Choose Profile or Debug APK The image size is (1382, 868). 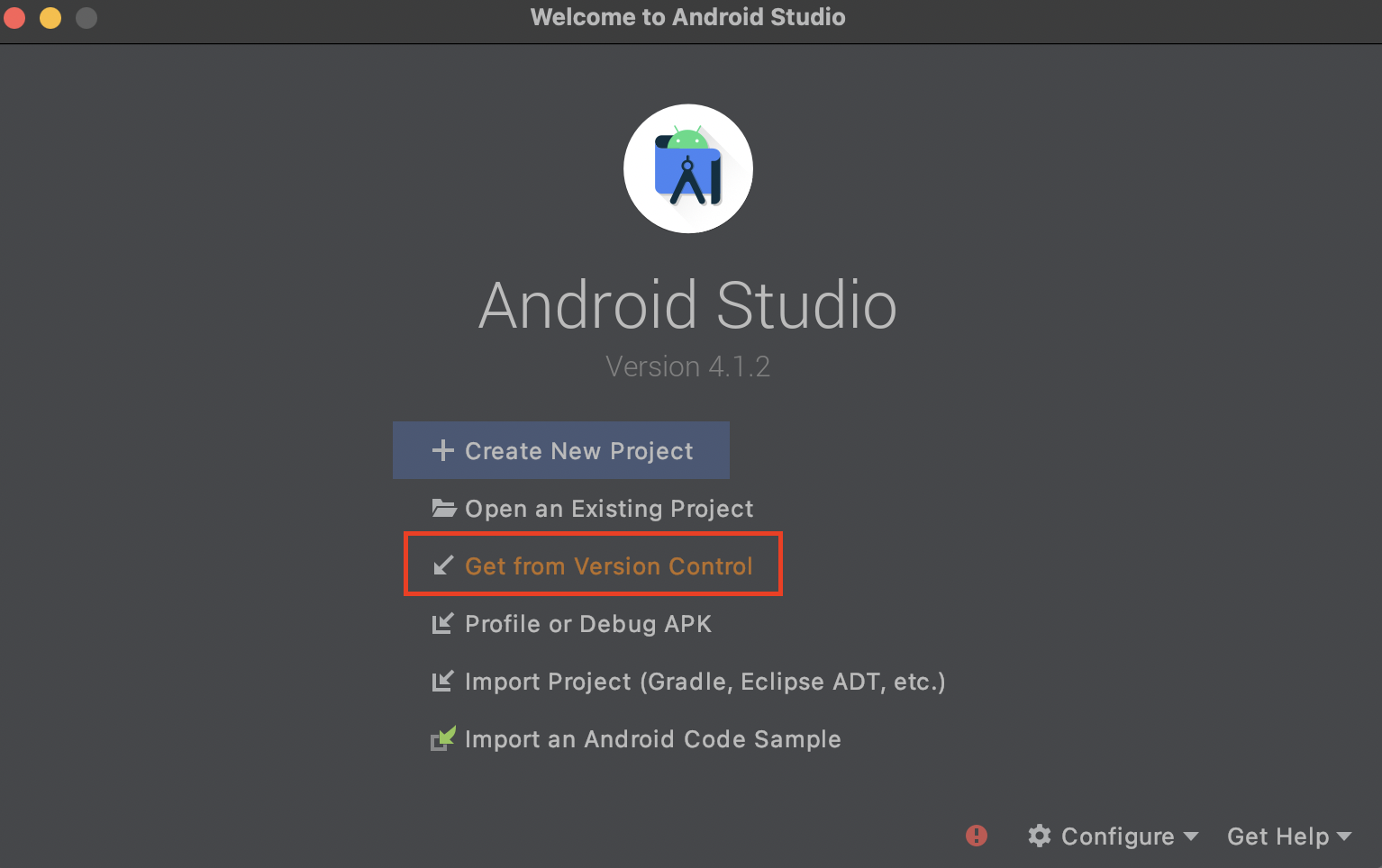(588, 624)
